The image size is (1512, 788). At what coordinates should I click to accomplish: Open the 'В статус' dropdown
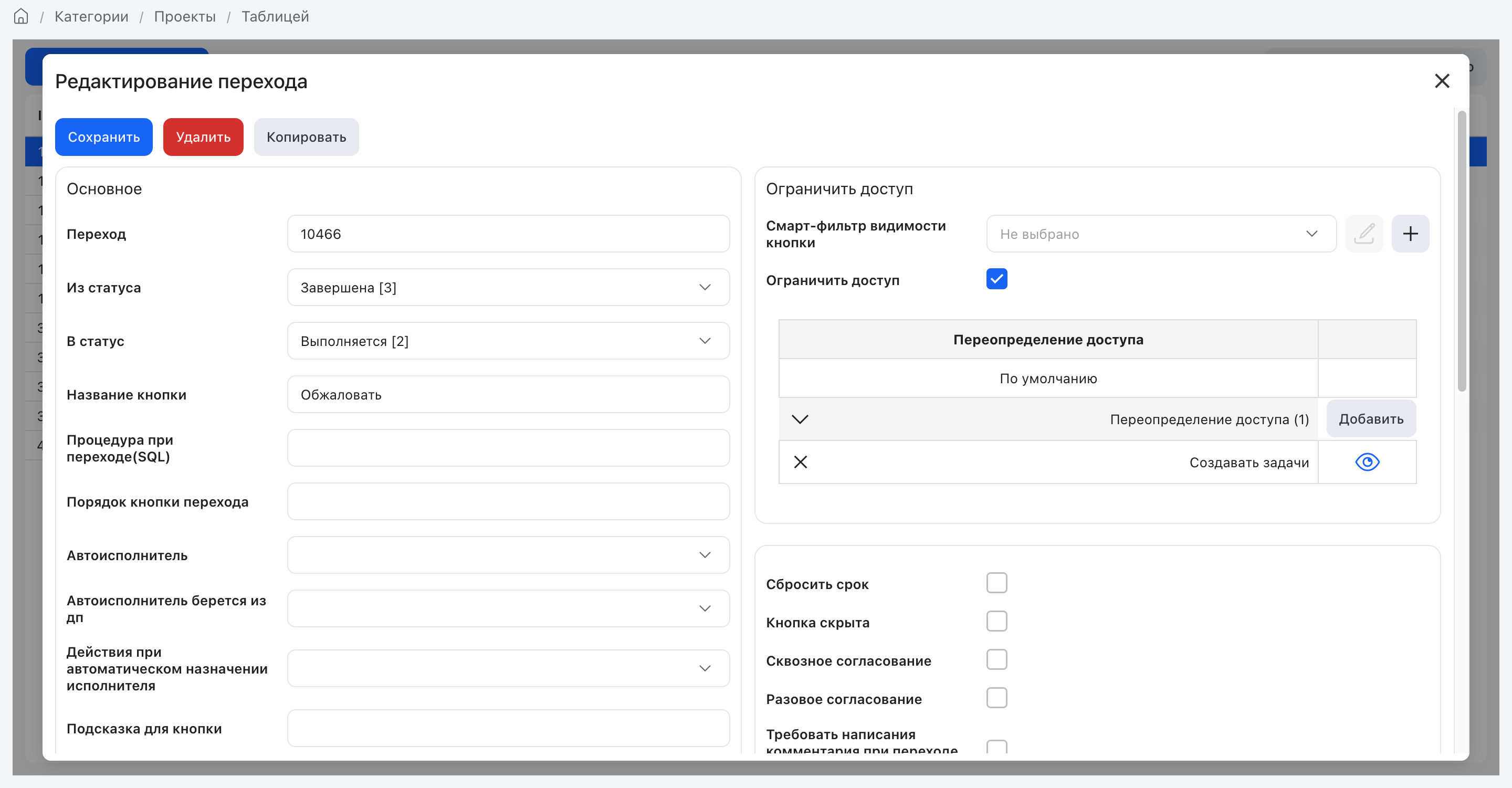[508, 340]
